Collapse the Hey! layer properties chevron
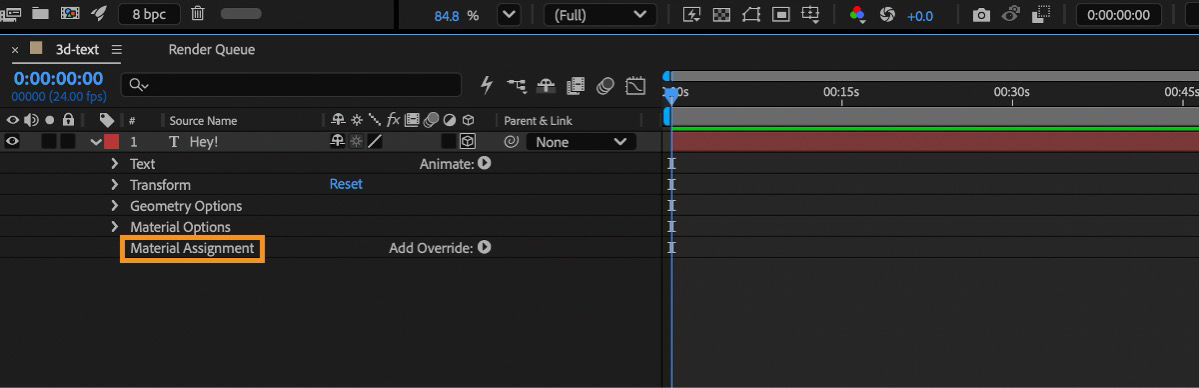The width and height of the screenshot is (1199, 388). coord(96,142)
